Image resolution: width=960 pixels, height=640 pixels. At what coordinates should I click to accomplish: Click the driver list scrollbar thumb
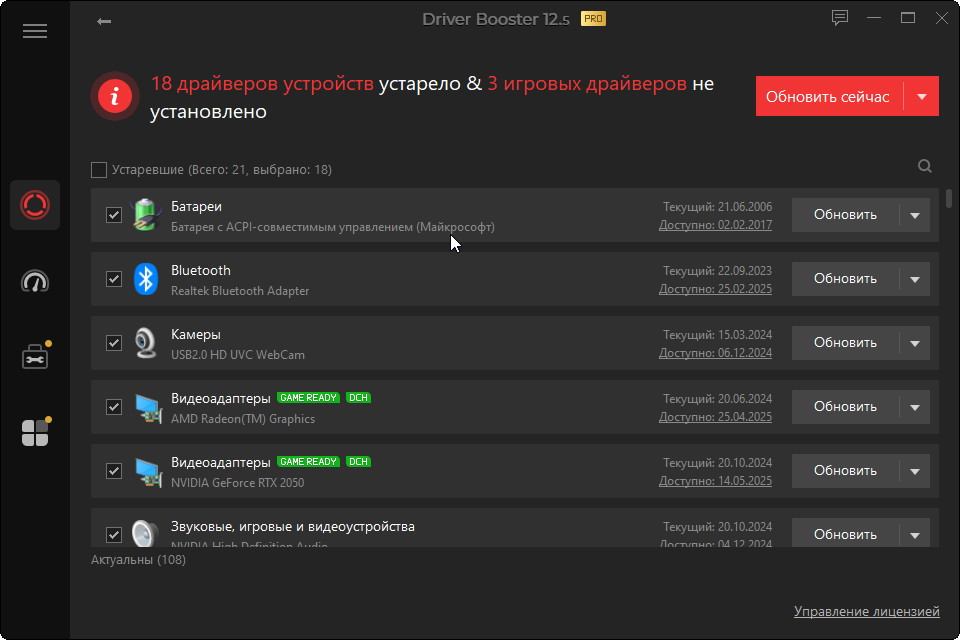point(949,198)
